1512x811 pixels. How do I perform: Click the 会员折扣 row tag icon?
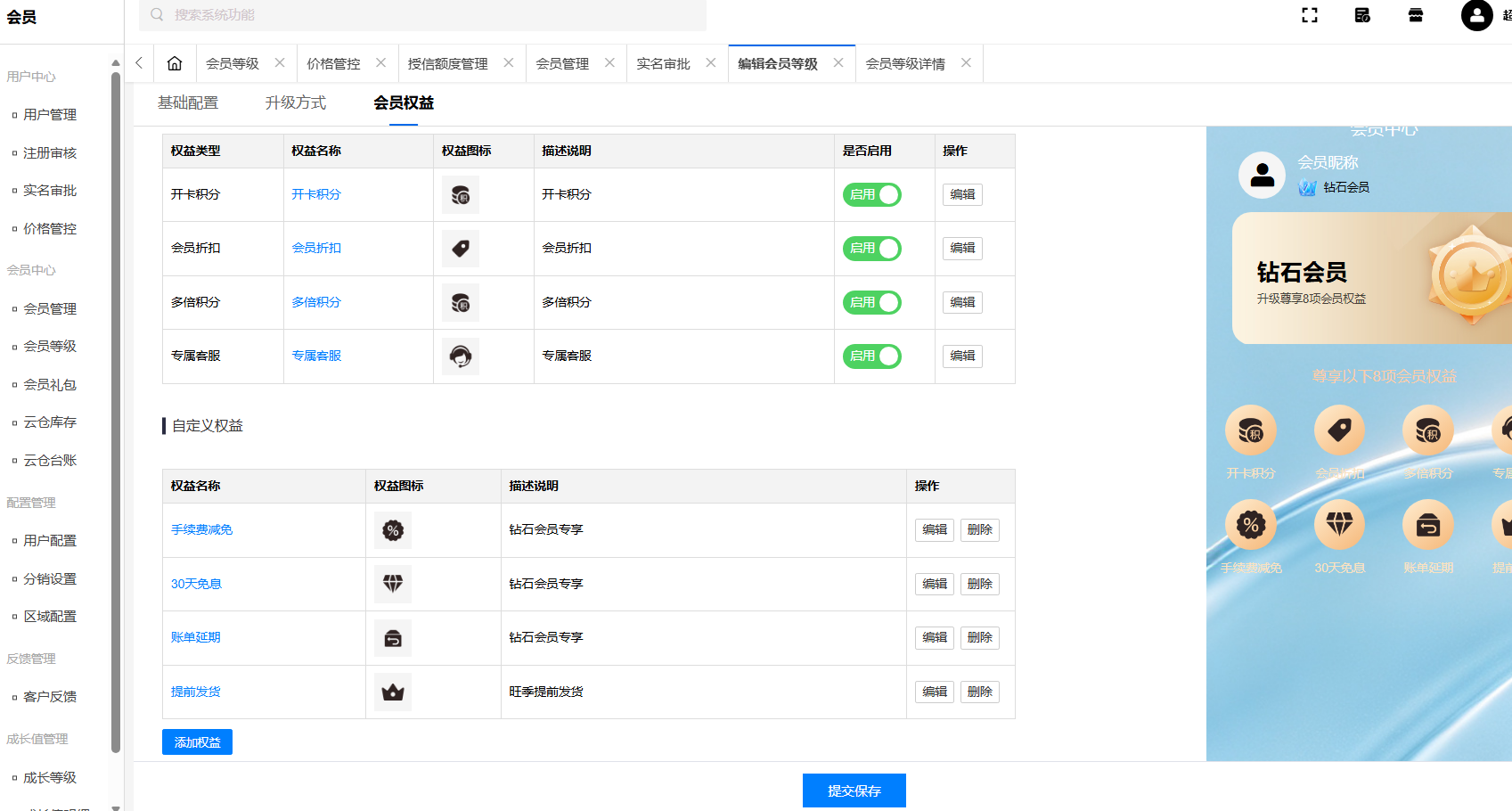tap(461, 249)
